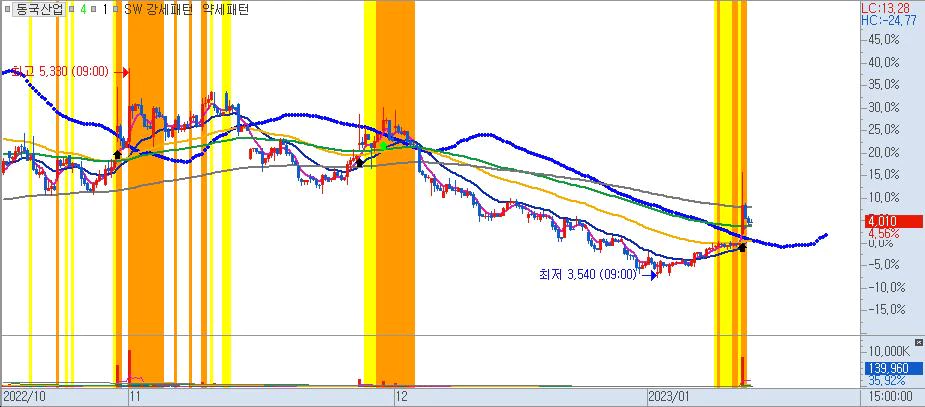Image resolution: width=925 pixels, height=407 pixels.
Task: Click the 15:00:00 time display
Action: pyautogui.click(x=890, y=395)
